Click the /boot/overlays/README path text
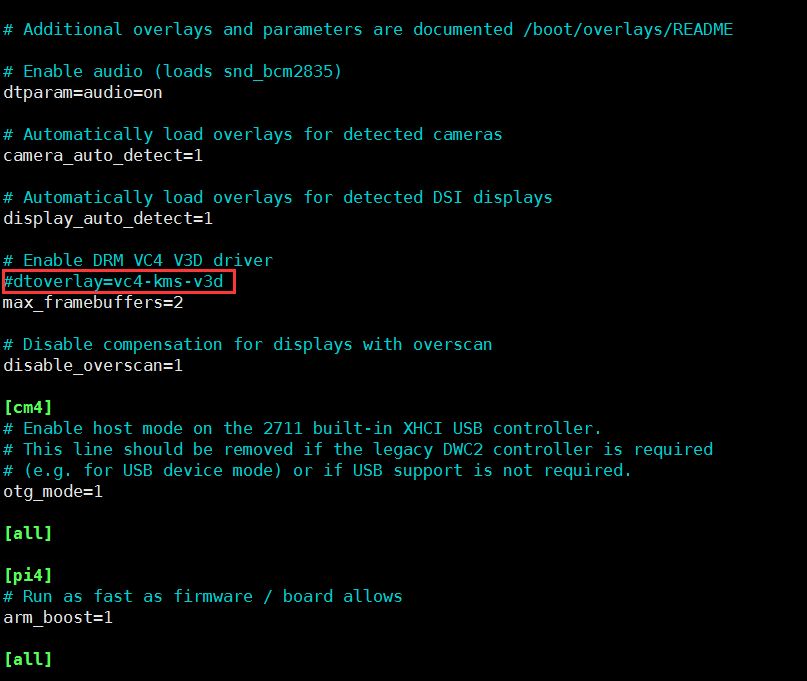The width and height of the screenshot is (807, 681). [627, 29]
